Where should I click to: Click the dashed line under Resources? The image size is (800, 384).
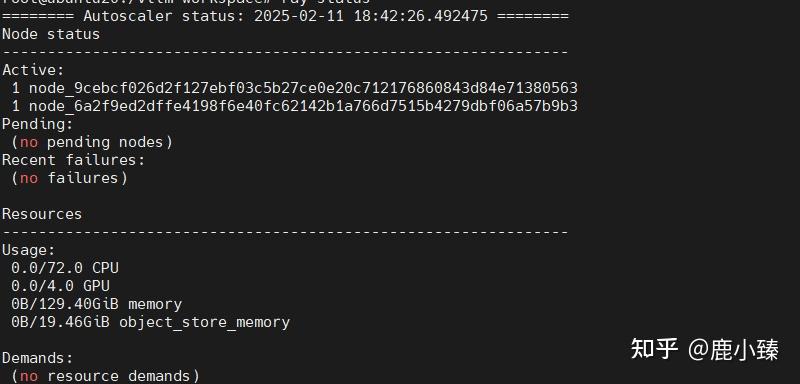coord(285,232)
